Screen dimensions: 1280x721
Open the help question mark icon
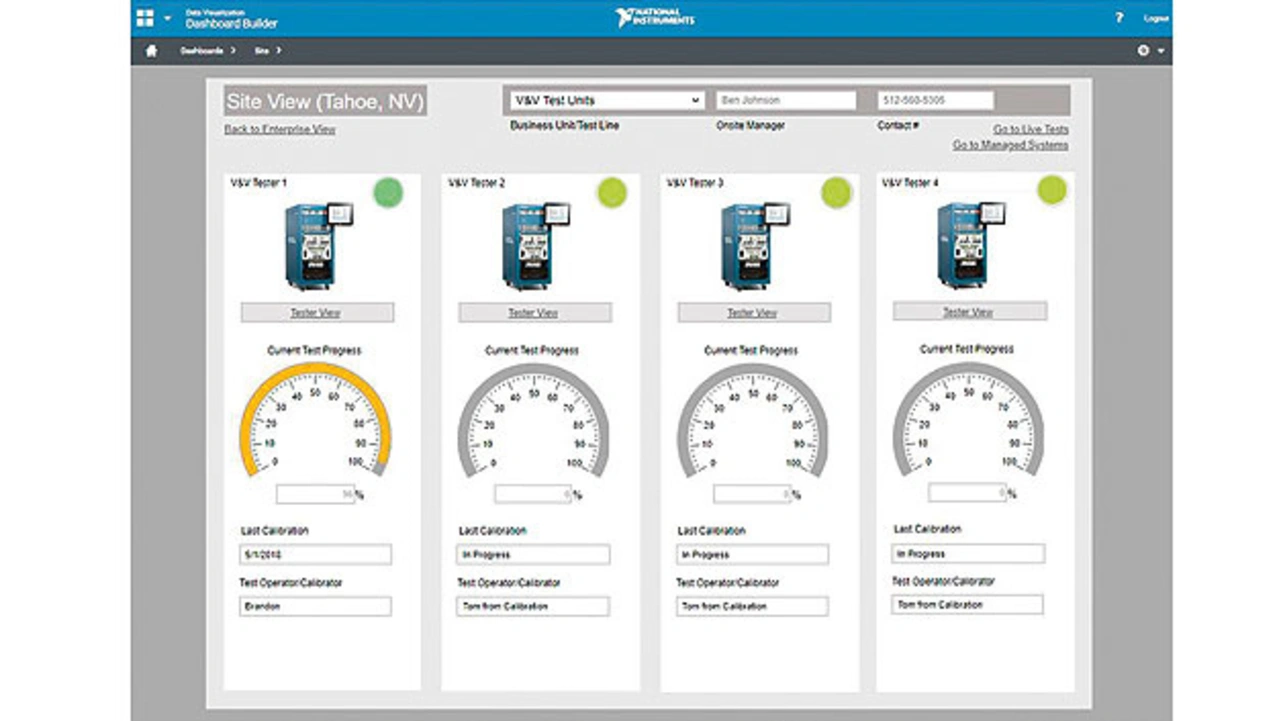[x=1119, y=18]
